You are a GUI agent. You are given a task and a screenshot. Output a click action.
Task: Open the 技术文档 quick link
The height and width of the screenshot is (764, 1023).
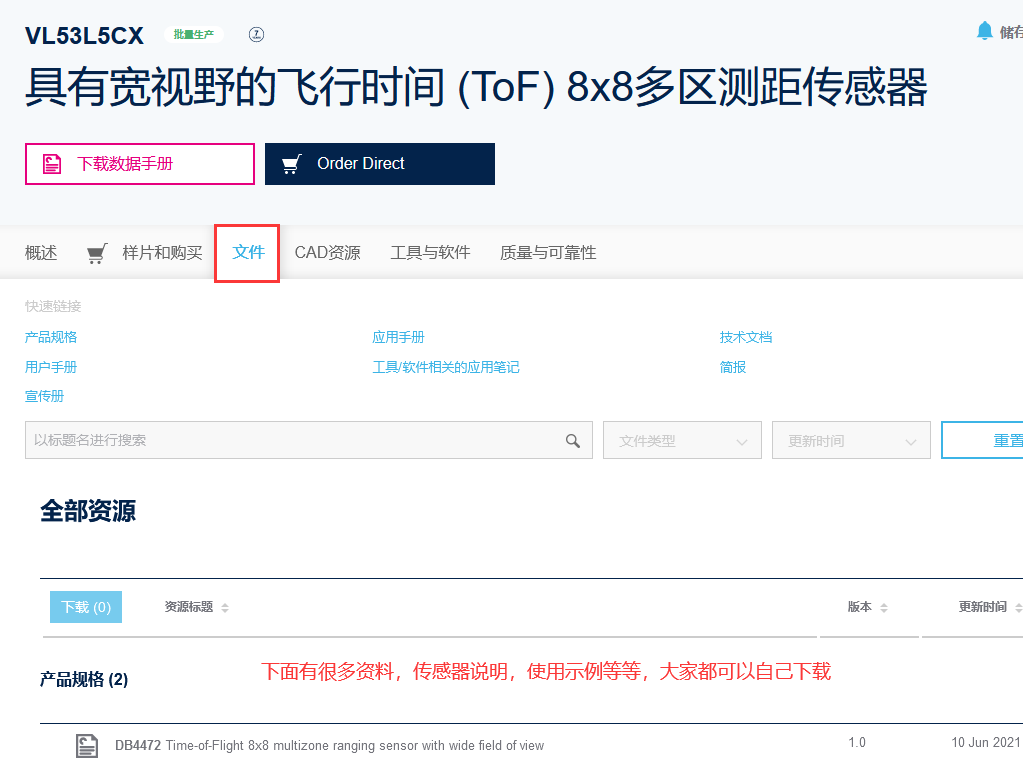pos(744,337)
